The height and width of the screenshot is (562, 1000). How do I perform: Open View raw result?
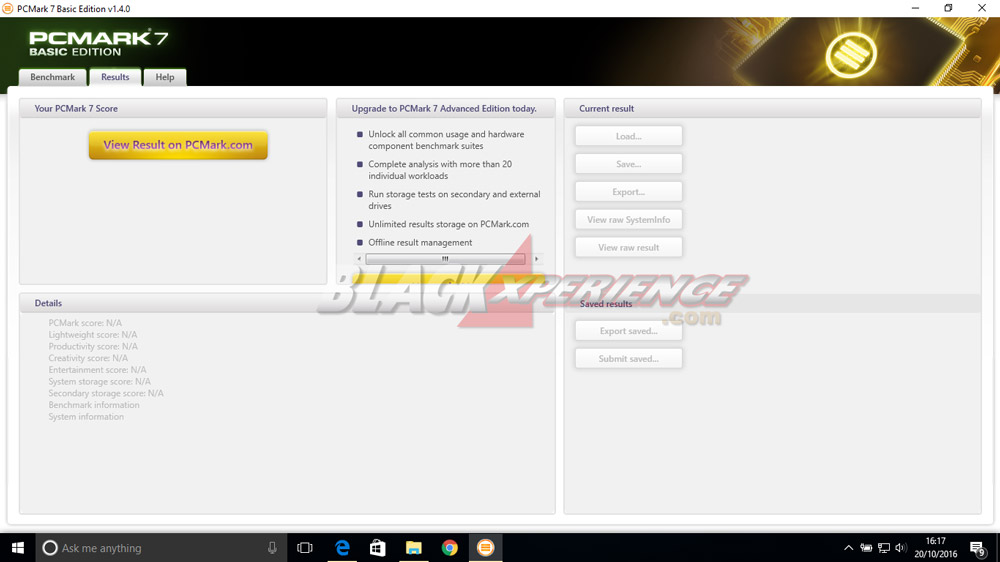coord(628,248)
